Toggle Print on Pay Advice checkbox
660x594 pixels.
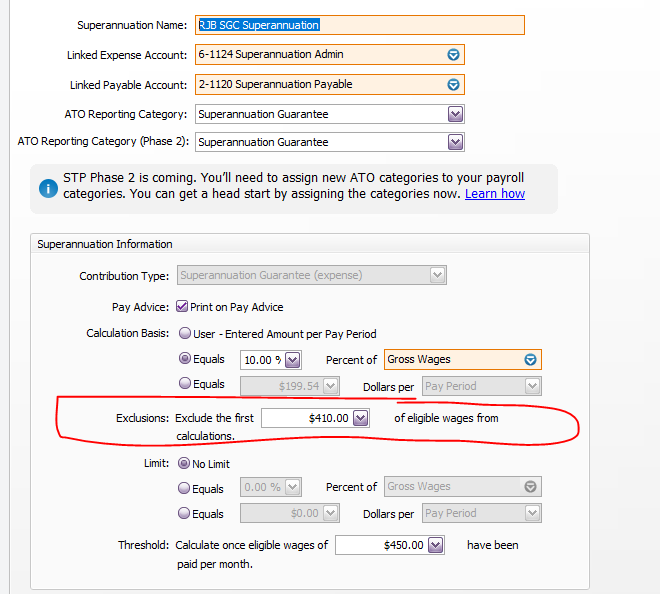pyautogui.click(x=182, y=307)
